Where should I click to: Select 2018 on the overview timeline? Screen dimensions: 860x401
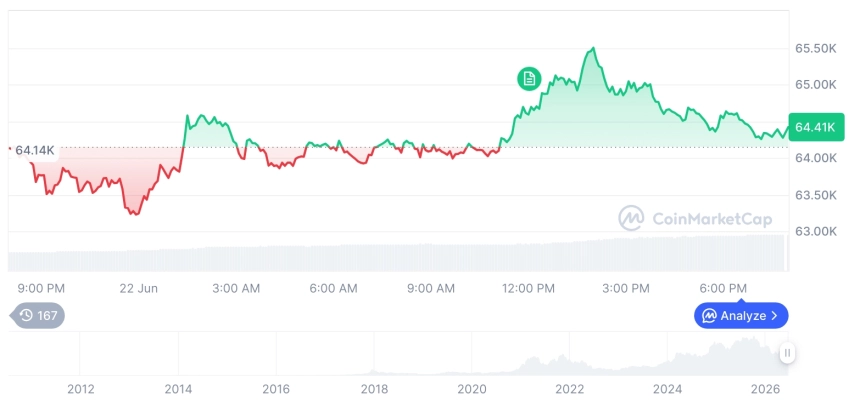[374, 389]
